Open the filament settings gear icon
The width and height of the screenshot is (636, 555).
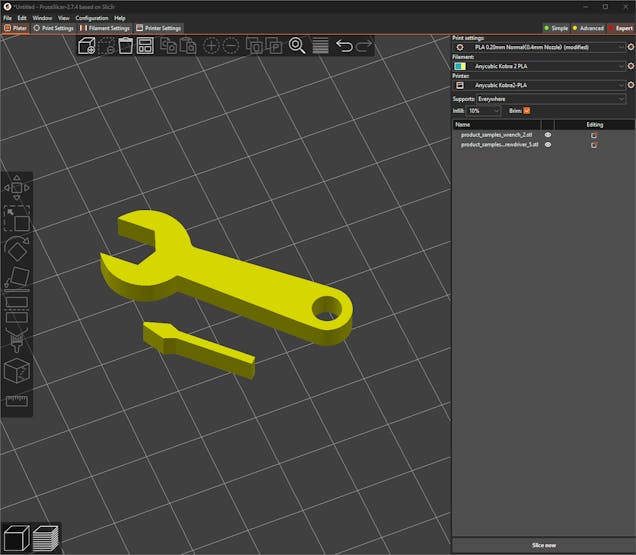[x=631, y=66]
